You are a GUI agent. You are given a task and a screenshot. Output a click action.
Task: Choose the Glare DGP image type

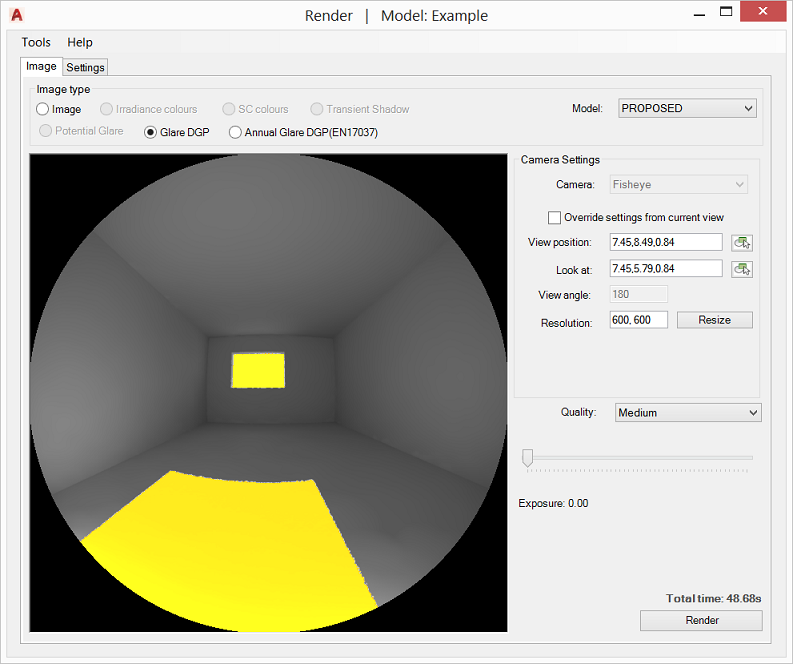point(151,132)
